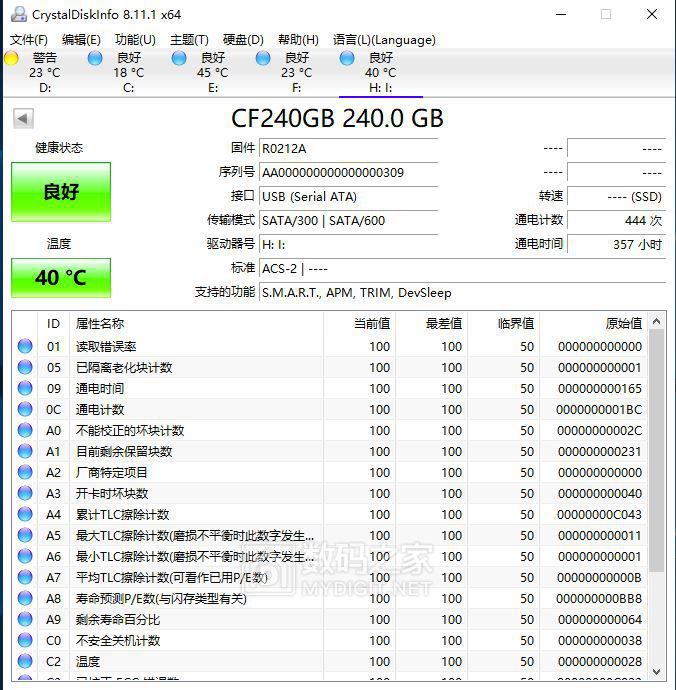Image resolution: width=676 pixels, height=690 pixels.
Task: Switch to disk E: at 45 °C
Action: (179, 58)
